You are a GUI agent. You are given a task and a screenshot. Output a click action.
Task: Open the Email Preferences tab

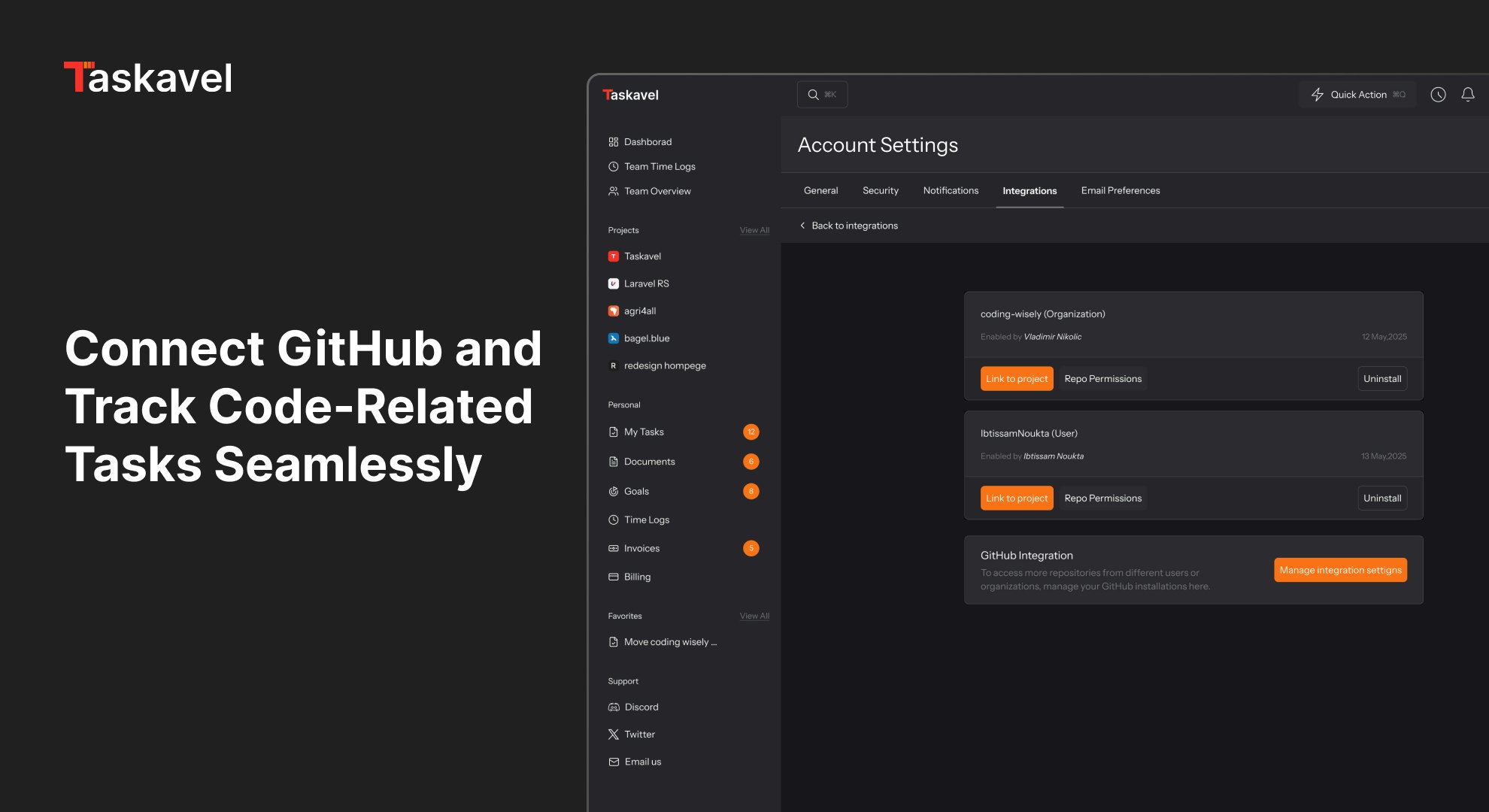1120,191
